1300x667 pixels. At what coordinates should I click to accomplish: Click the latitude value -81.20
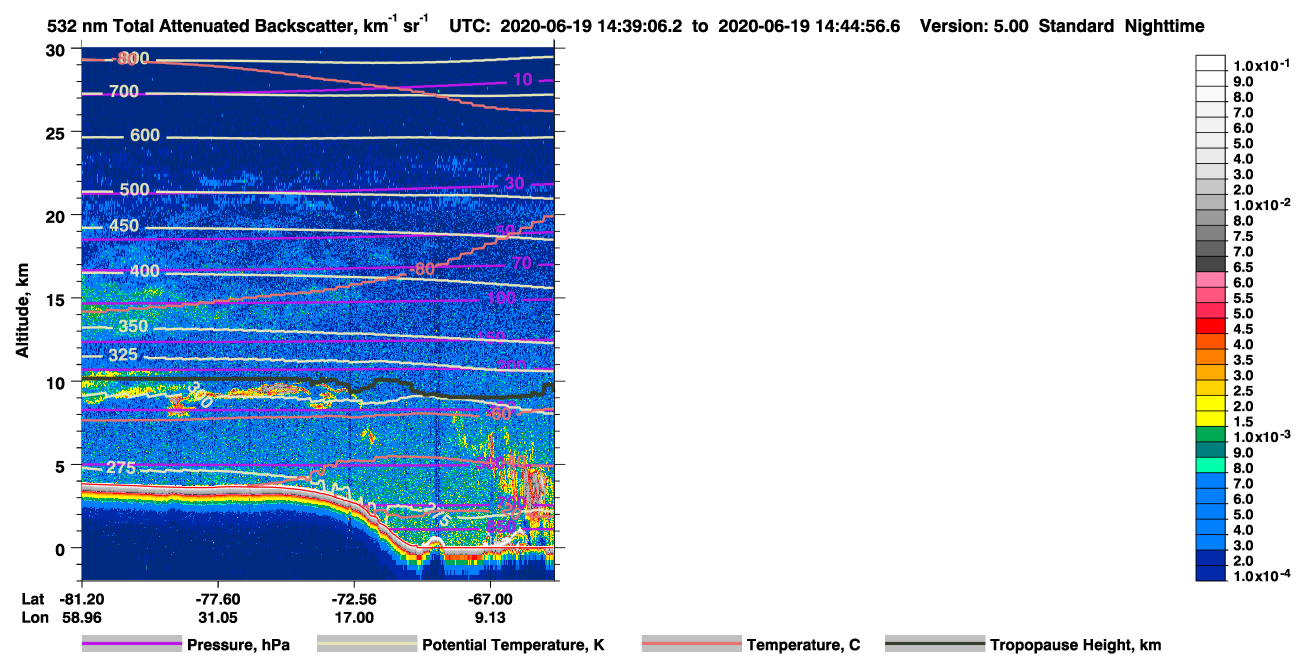pos(81,598)
